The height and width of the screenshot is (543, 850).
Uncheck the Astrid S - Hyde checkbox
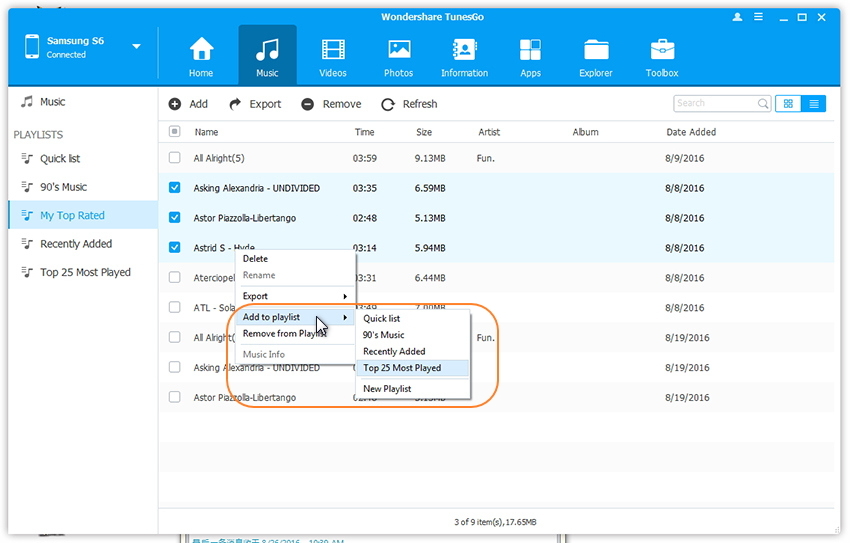point(175,247)
